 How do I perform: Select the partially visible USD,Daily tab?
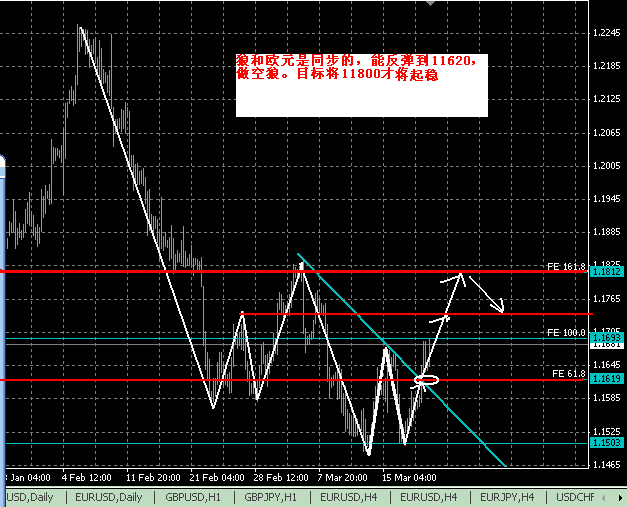30,497
